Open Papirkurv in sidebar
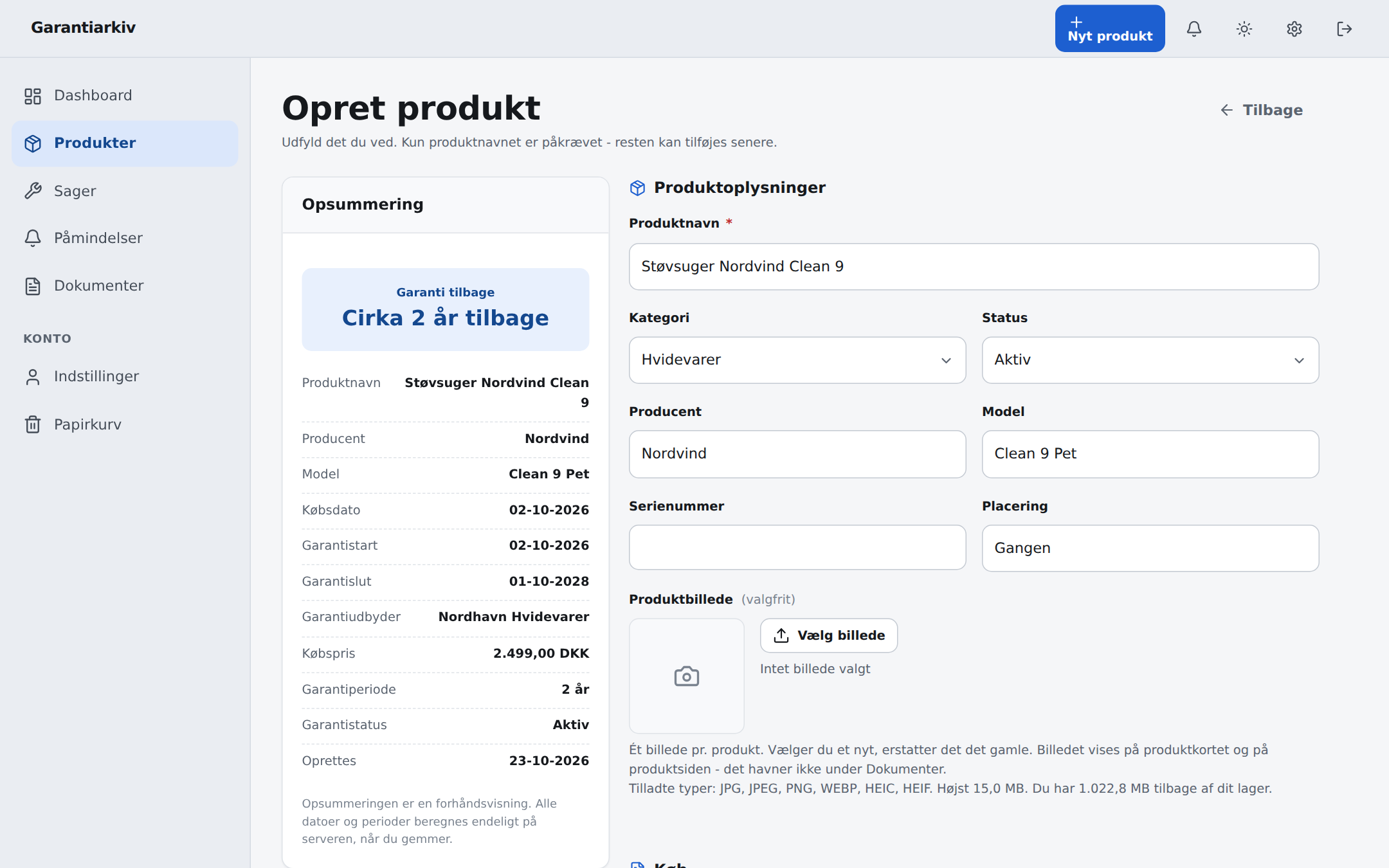Screen dimensions: 1389x868 [x=125, y=424]
